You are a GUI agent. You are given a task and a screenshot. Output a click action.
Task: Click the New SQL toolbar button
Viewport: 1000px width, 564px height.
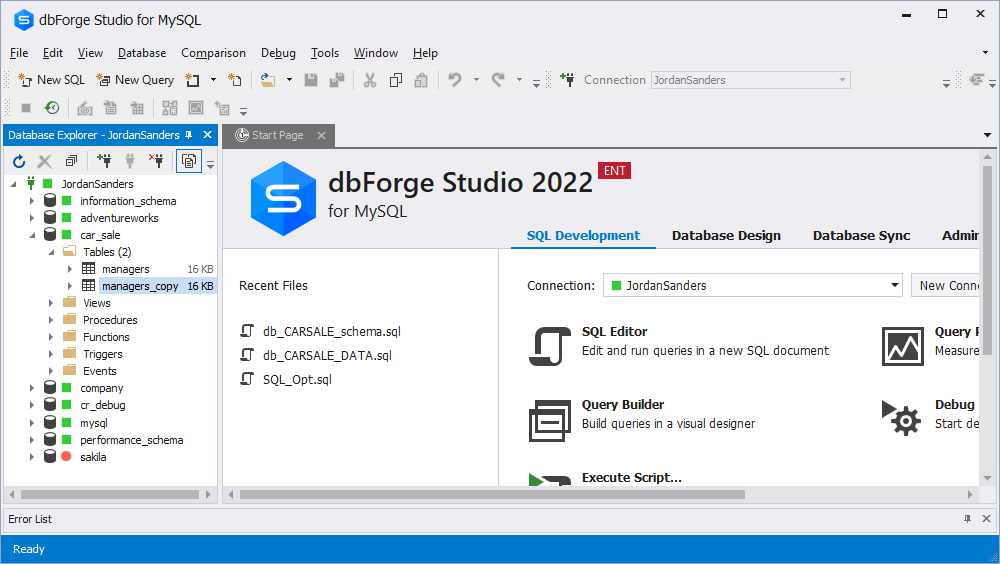click(52, 80)
